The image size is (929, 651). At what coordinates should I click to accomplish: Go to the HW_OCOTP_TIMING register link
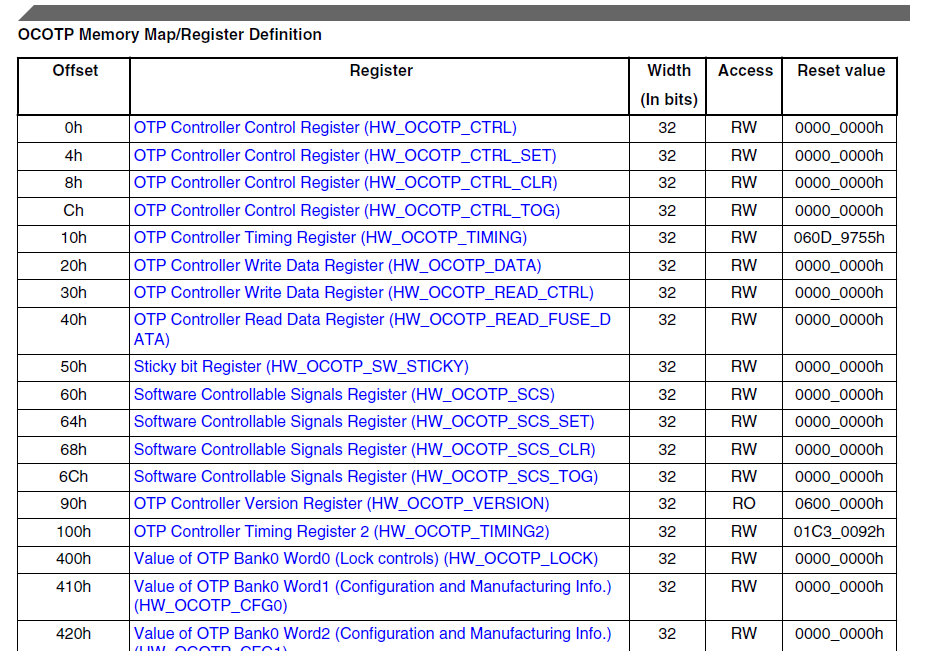pos(330,238)
